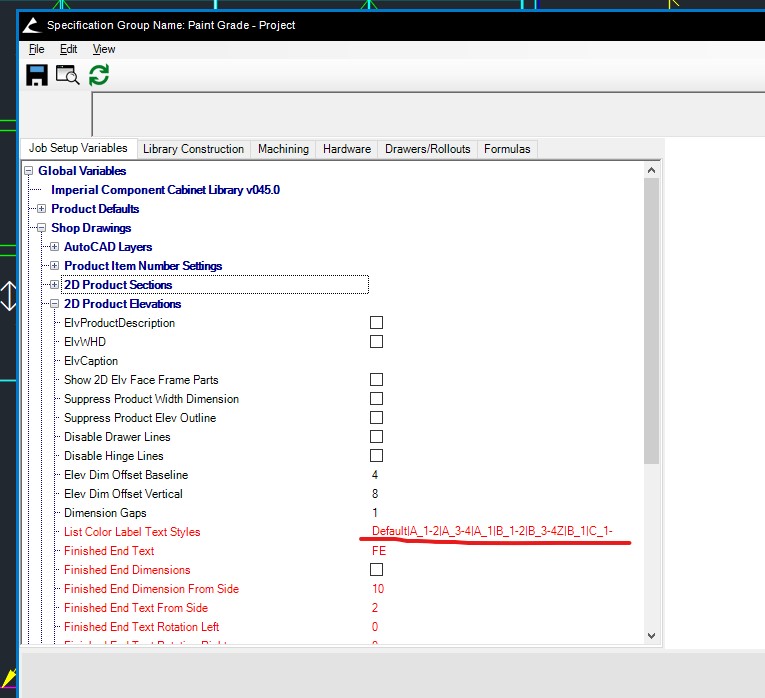
Task: Collapse the 2D Product Elevations node
Action: click(x=54, y=304)
